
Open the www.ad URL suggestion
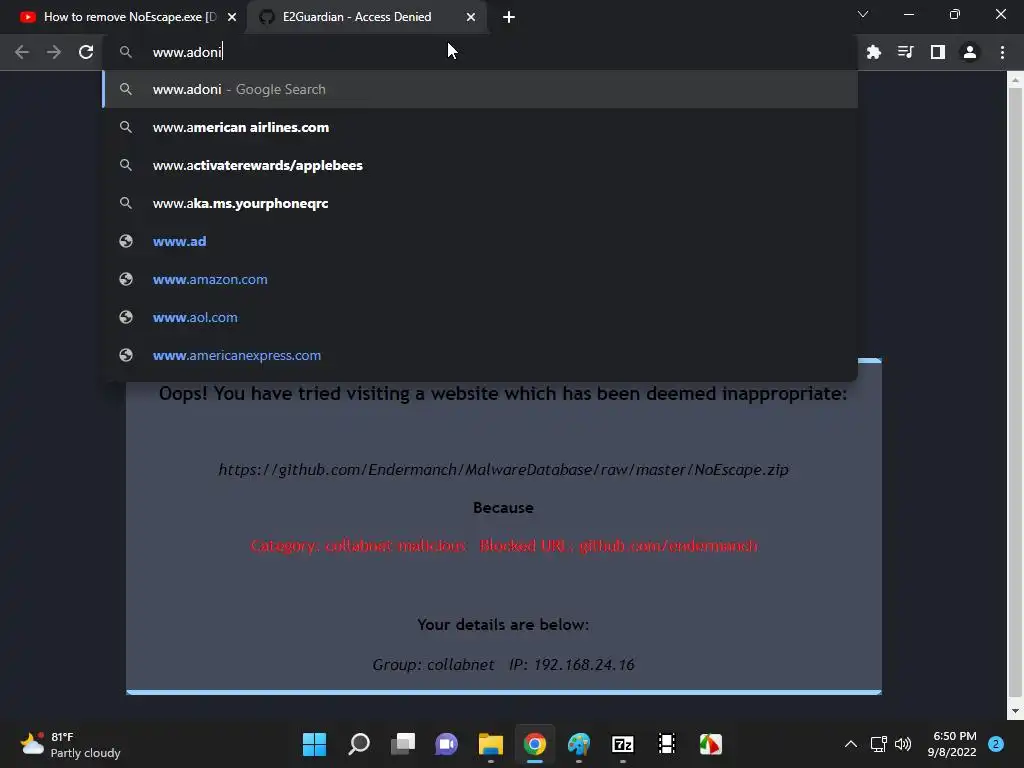click(x=480, y=241)
